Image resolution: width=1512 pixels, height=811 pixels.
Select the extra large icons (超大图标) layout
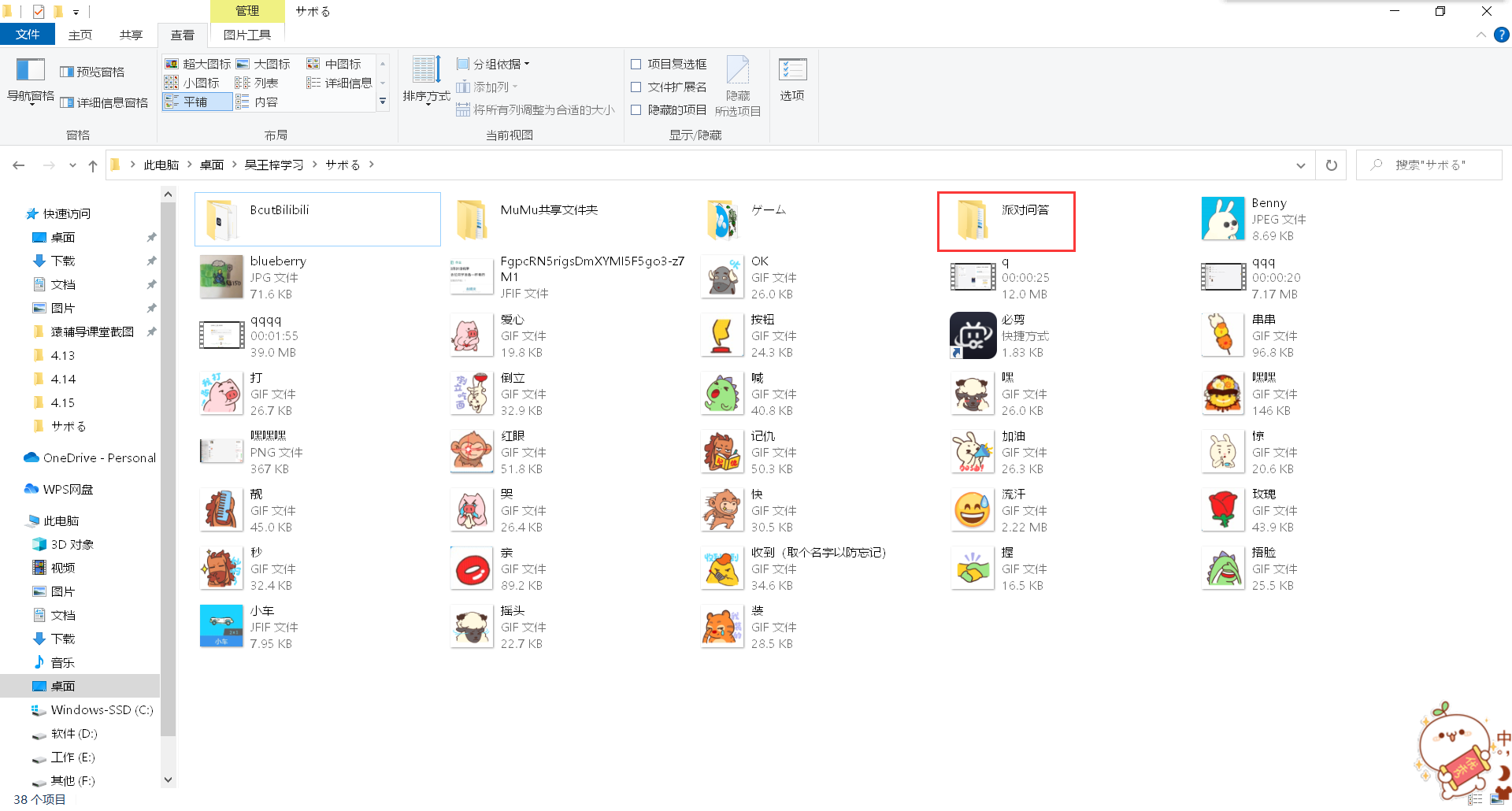click(198, 64)
